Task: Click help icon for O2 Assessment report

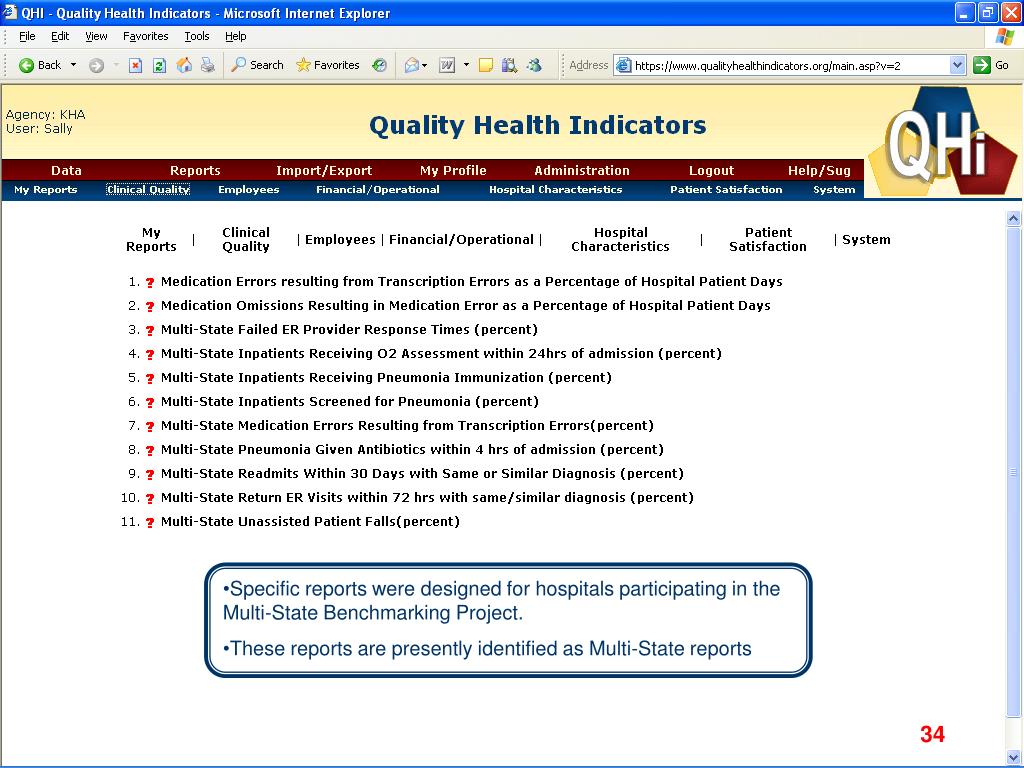Action: pyautogui.click(x=150, y=355)
